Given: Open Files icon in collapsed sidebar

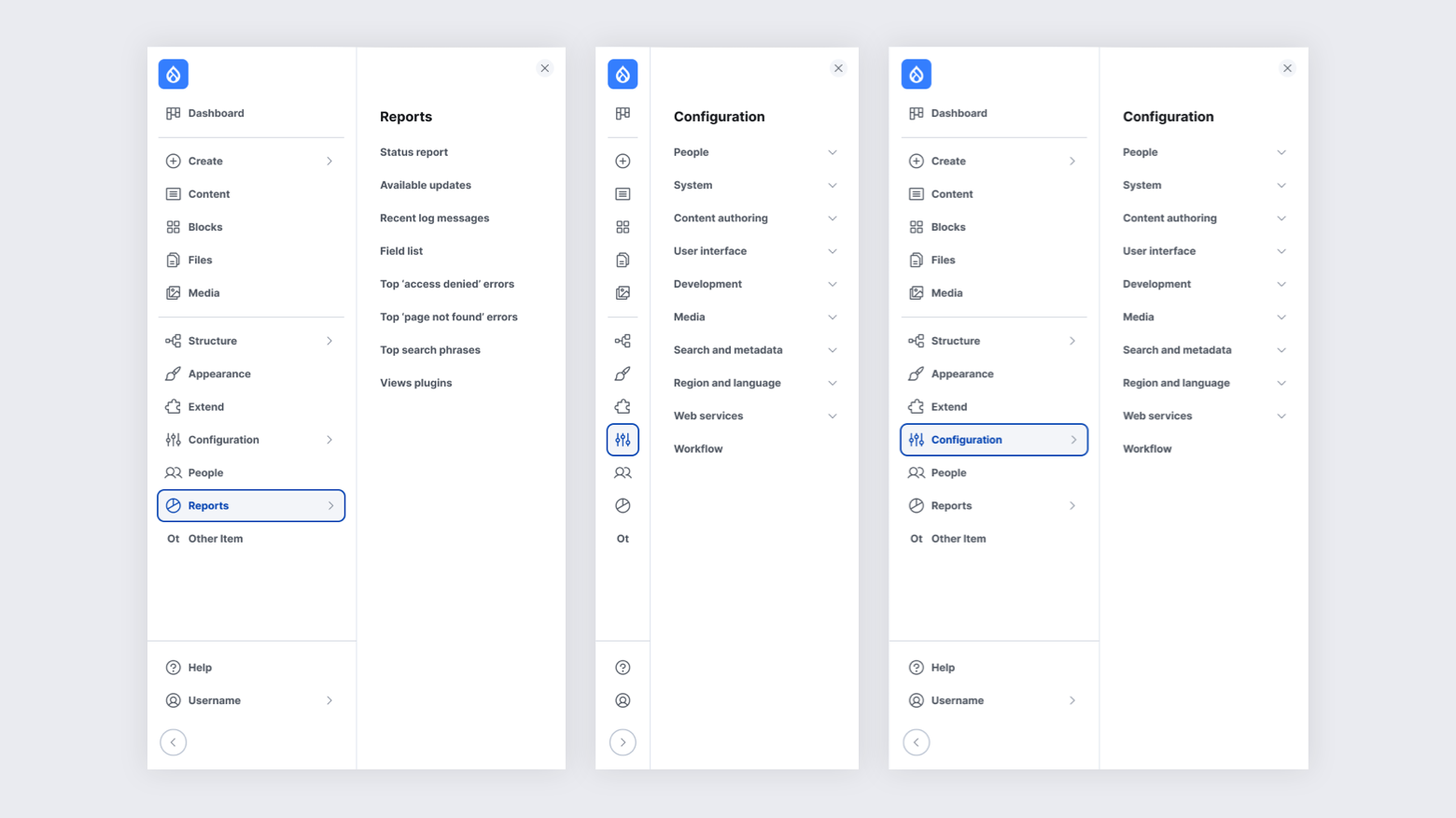Looking at the screenshot, I should coord(623,260).
